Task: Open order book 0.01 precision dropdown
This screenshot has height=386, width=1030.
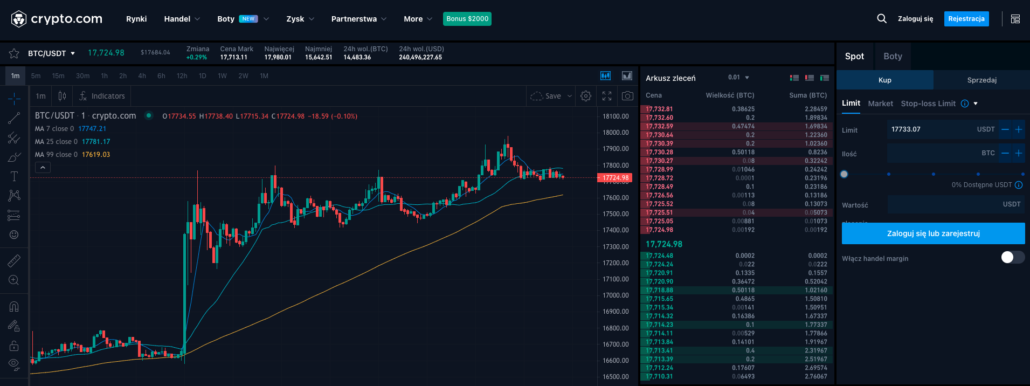Action: pyautogui.click(x=738, y=77)
